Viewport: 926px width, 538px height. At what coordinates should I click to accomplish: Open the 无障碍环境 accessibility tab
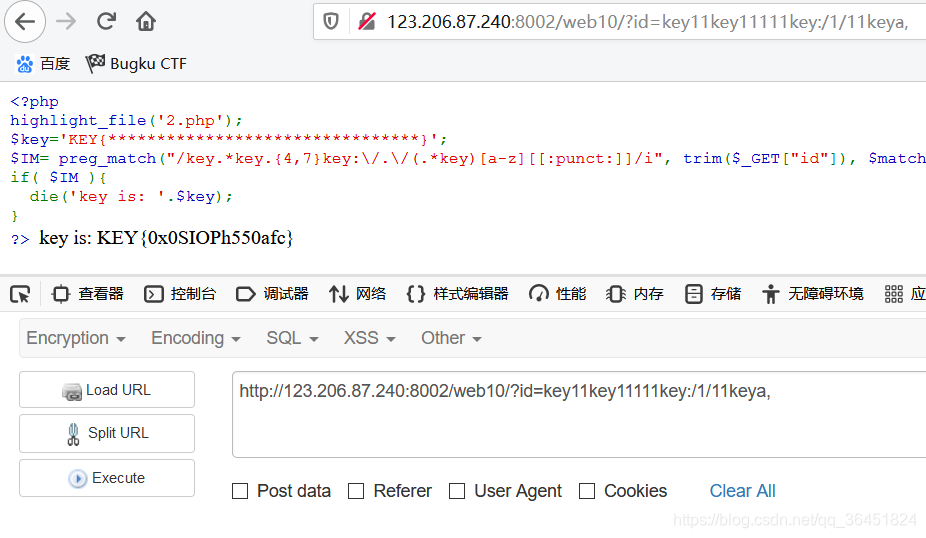click(x=813, y=294)
